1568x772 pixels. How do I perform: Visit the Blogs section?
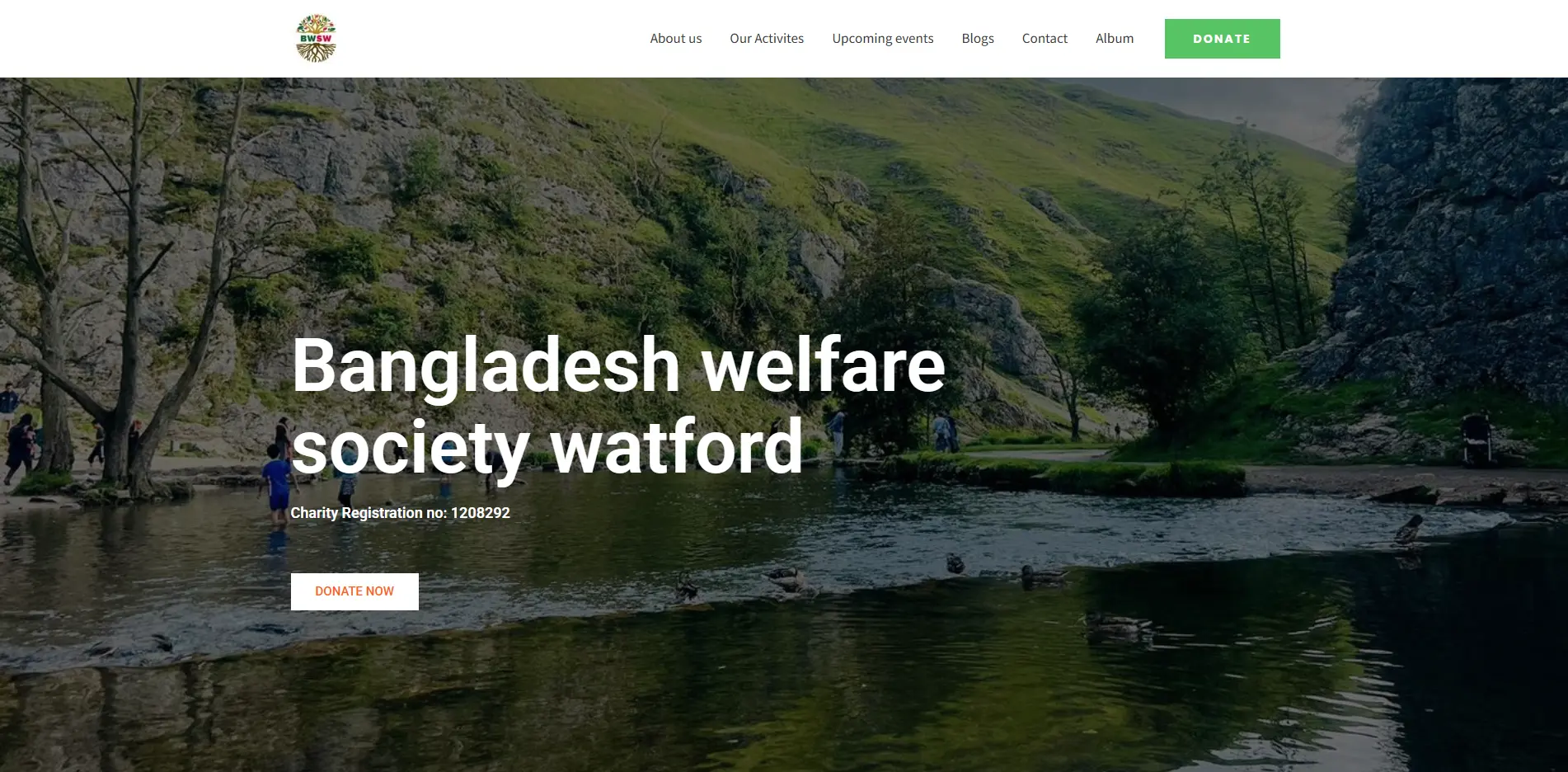pyautogui.click(x=978, y=39)
